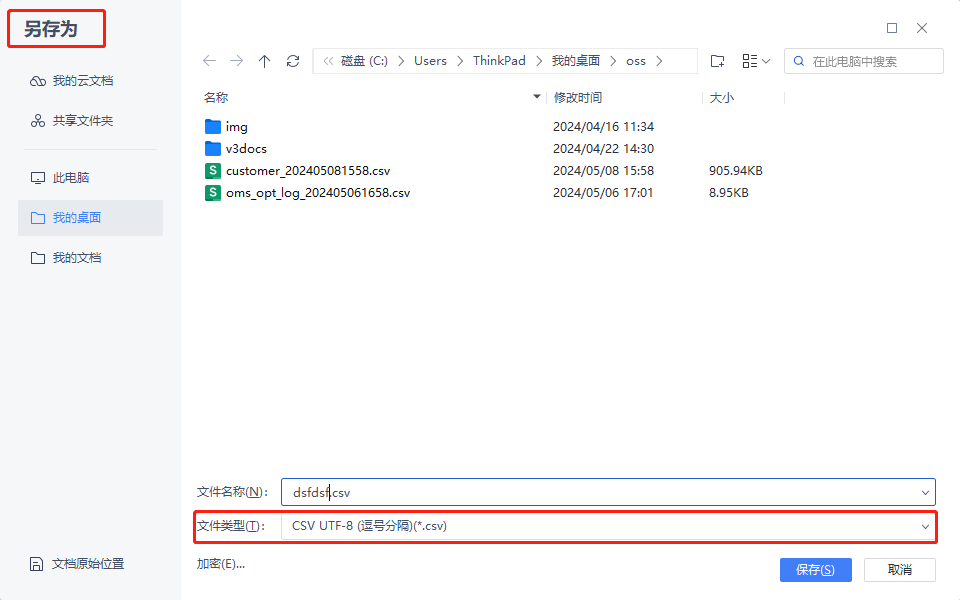Image resolution: width=960 pixels, height=600 pixels.
Task: Expand the file type dropdown
Action: click(x=924, y=526)
